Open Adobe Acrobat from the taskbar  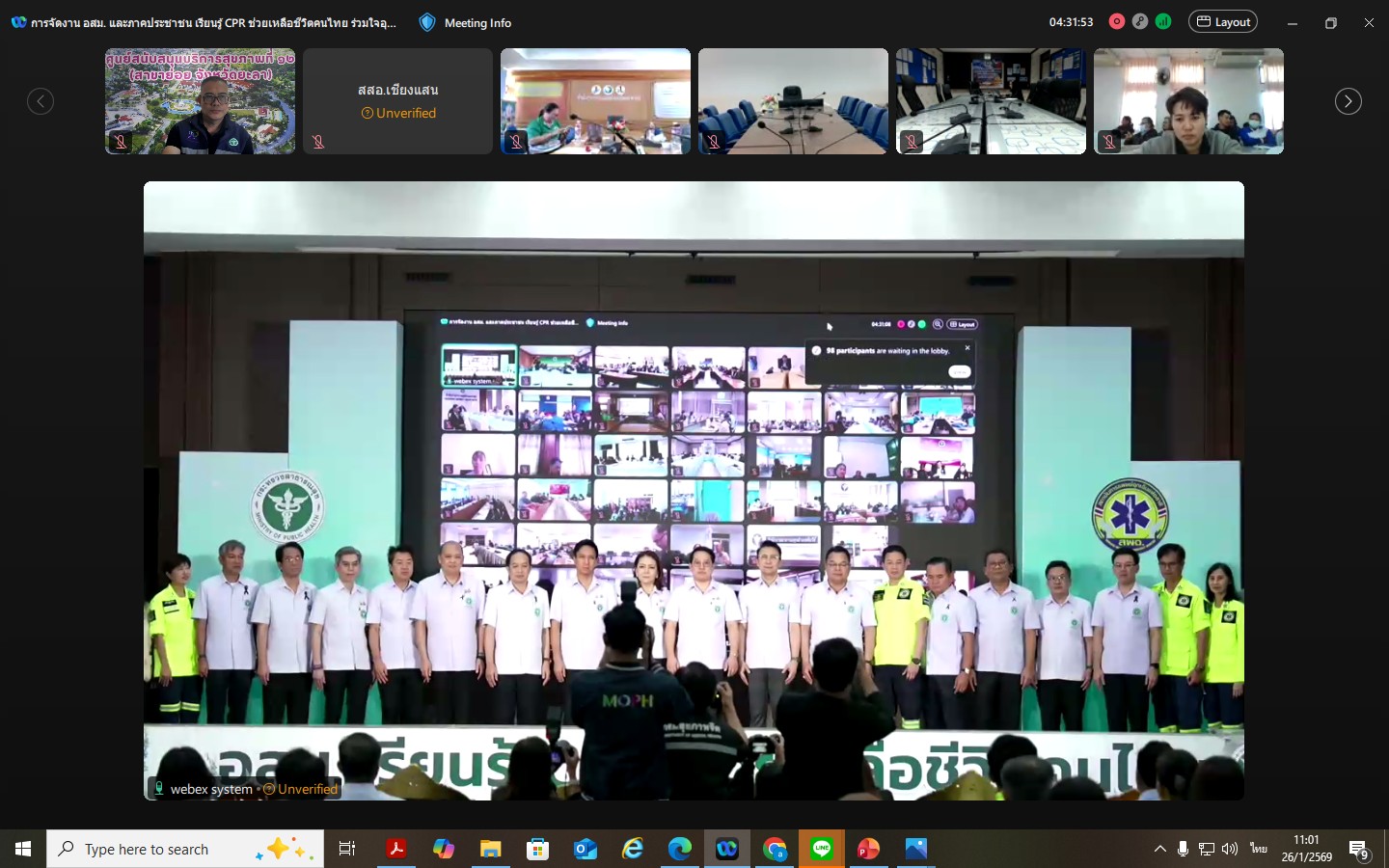pos(395,849)
